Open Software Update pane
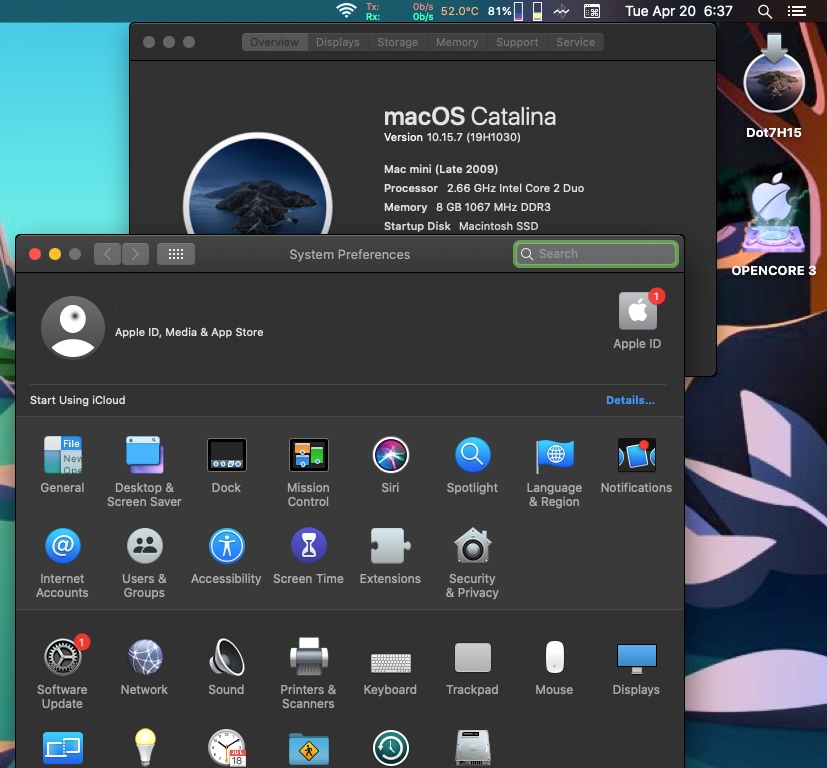Image resolution: width=827 pixels, height=768 pixels. [62, 657]
